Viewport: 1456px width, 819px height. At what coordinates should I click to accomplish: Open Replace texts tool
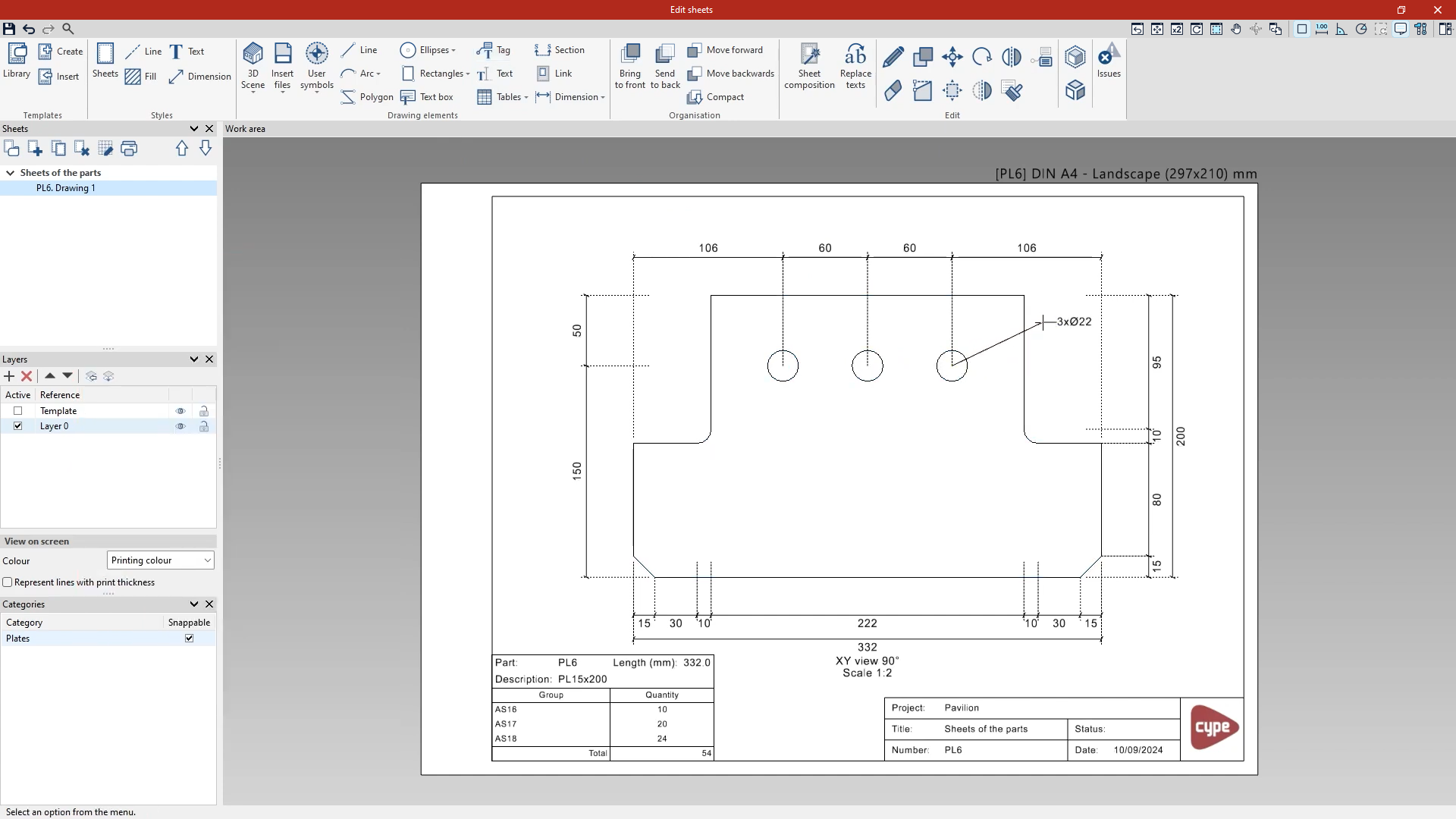(855, 66)
